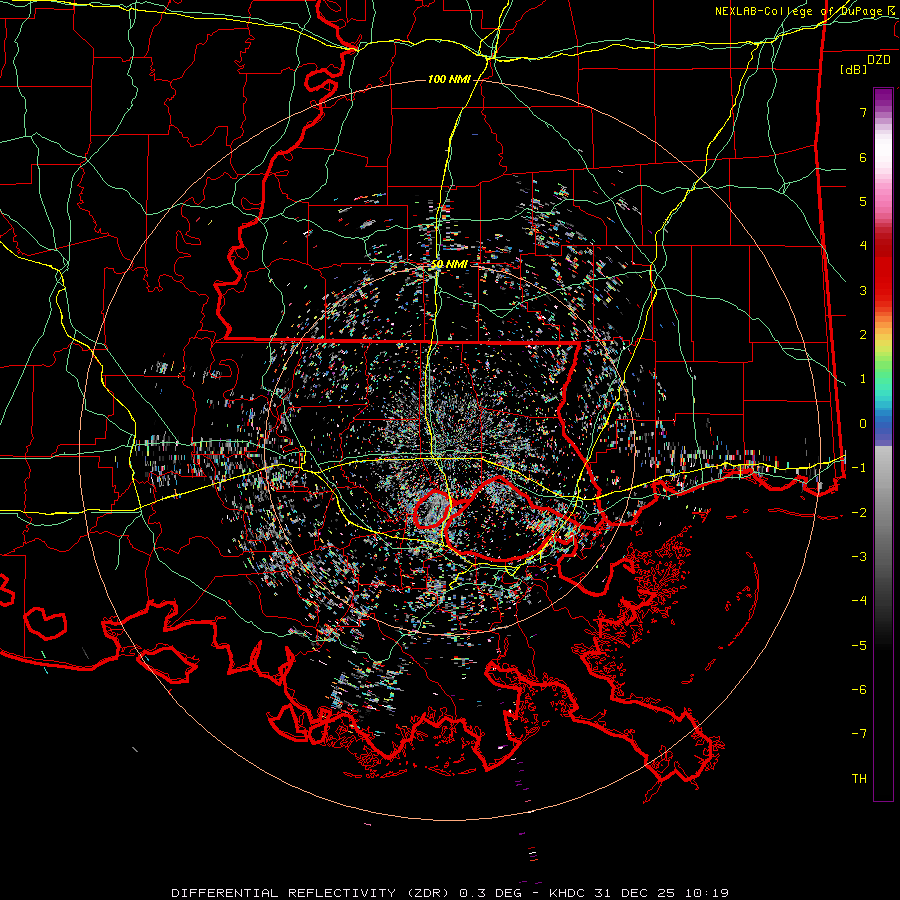The height and width of the screenshot is (900, 900).
Task: Click the 2 value on color scale
Action: (863, 335)
